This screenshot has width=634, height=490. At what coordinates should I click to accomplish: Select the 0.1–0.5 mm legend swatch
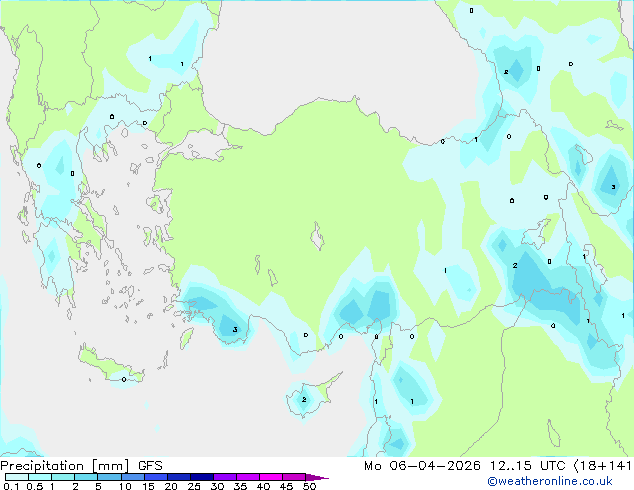[x=17, y=477]
